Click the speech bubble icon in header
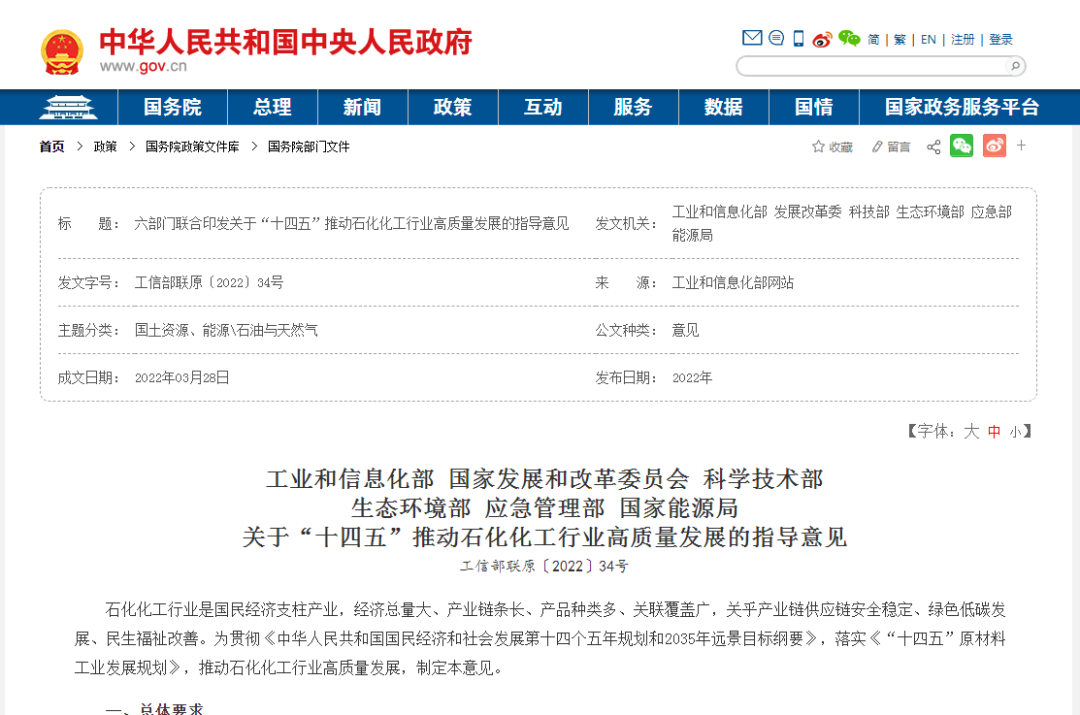This screenshot has height=715, width=1080. [776, 37]
